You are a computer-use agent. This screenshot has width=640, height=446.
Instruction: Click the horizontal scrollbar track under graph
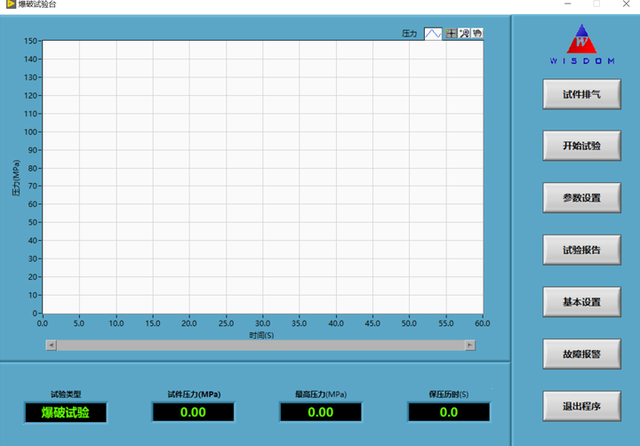pyautogui.click(x=260, y=345)
